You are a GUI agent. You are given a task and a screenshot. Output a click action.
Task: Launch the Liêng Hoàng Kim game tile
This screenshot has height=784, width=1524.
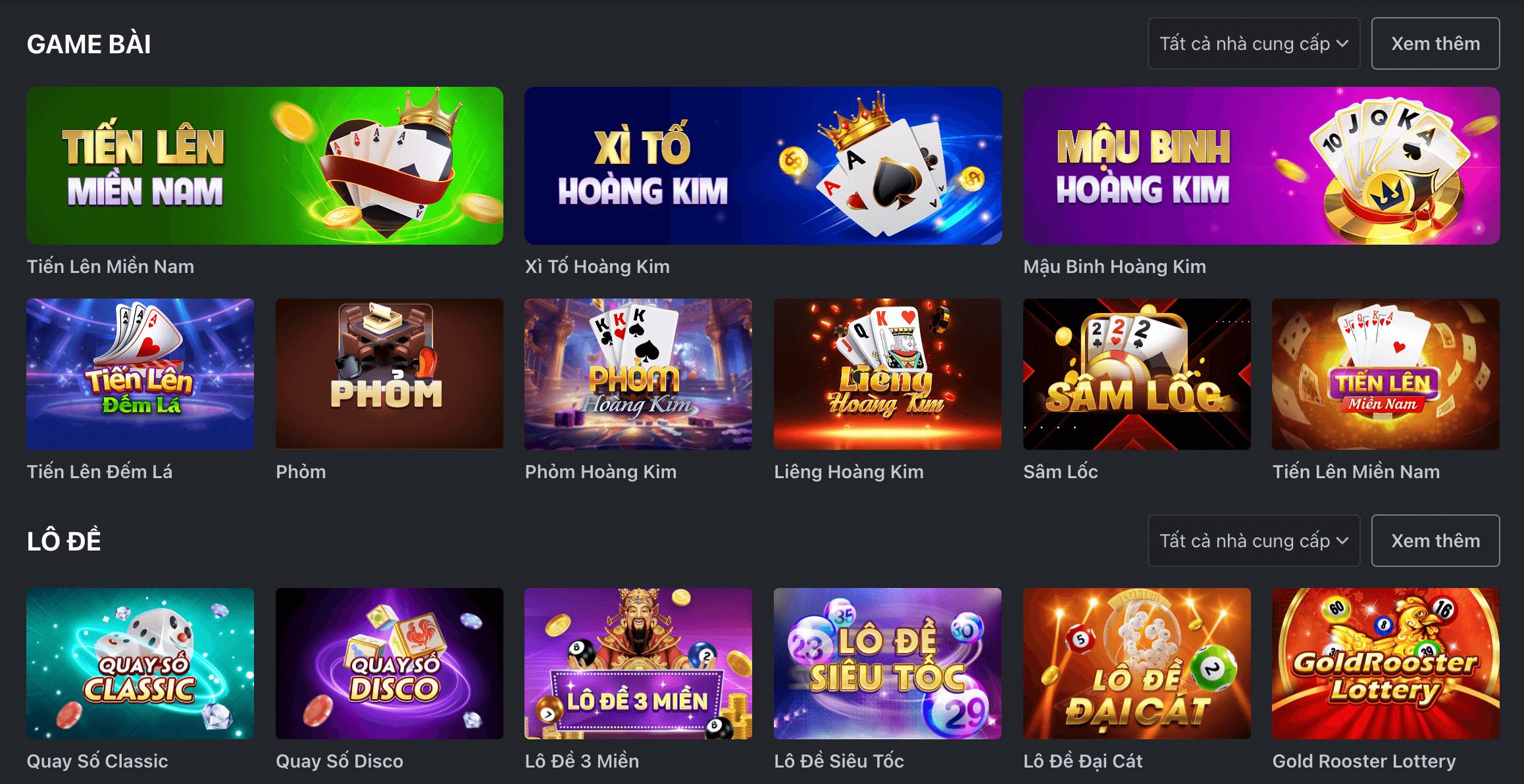888,374
